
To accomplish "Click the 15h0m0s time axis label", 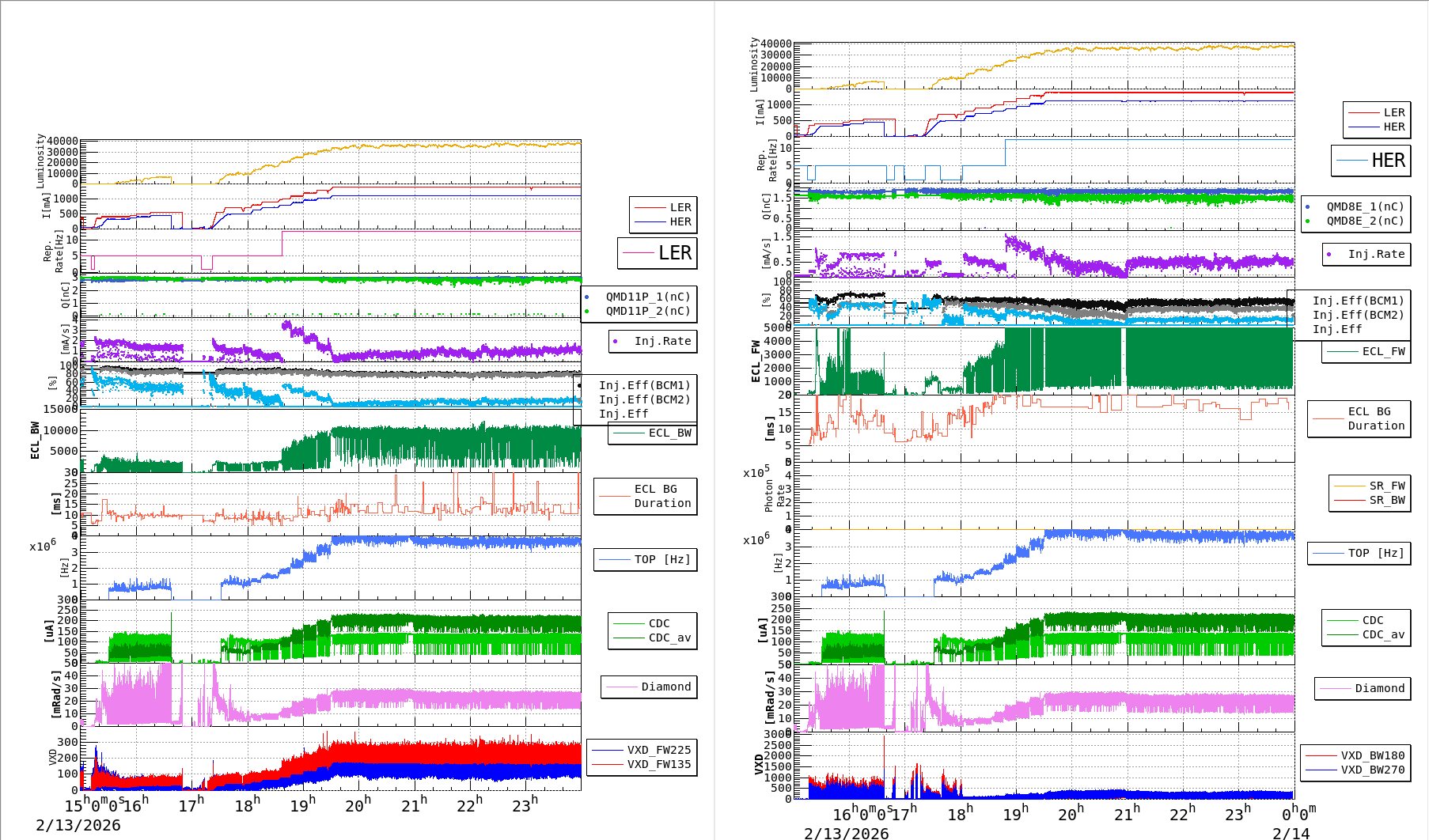I will (x=93, y=804).
